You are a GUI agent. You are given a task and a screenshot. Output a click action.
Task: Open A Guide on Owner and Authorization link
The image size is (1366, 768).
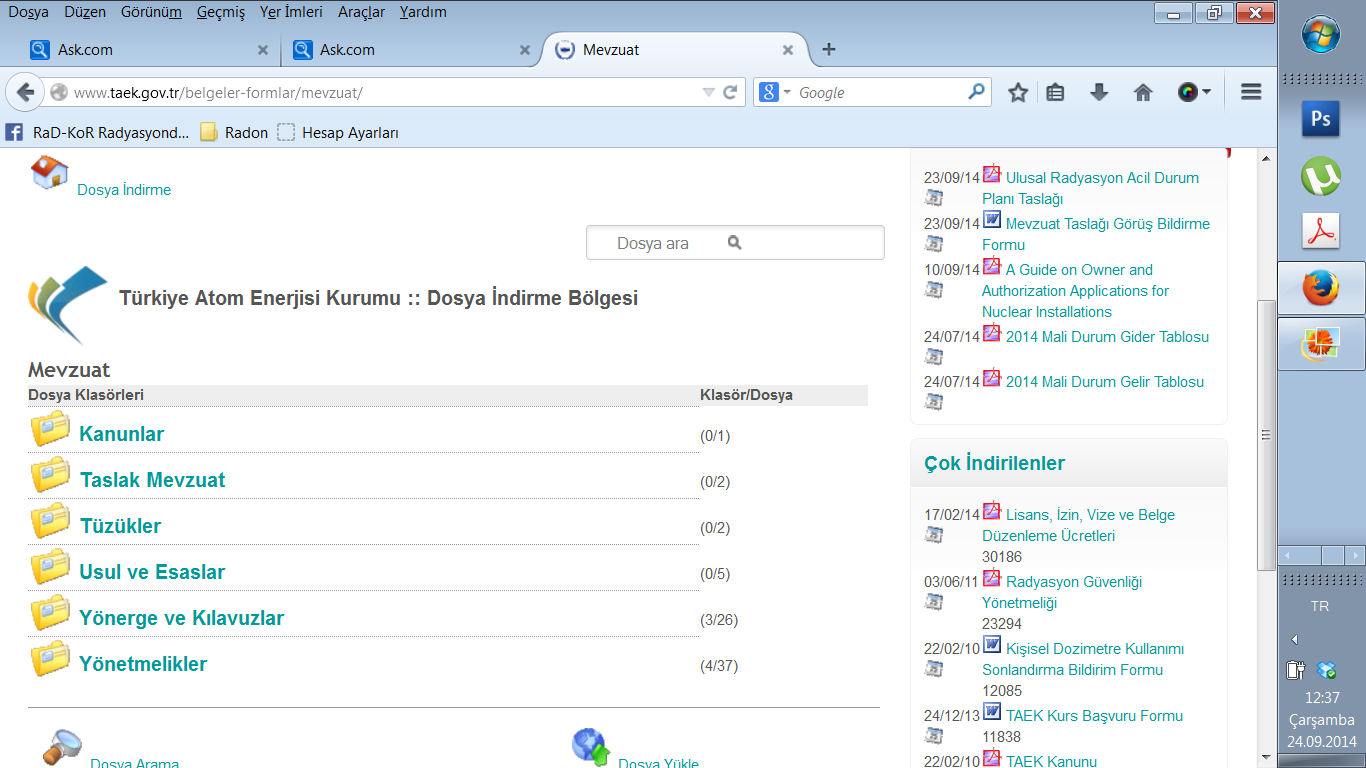pos(1075,290)
